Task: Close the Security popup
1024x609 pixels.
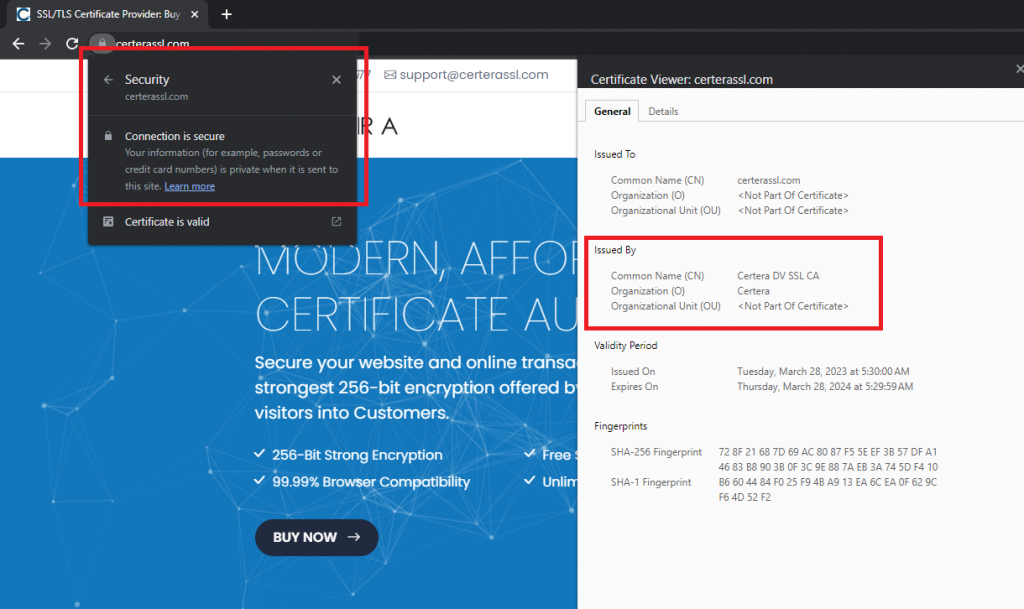Action: tap(336, 80)
